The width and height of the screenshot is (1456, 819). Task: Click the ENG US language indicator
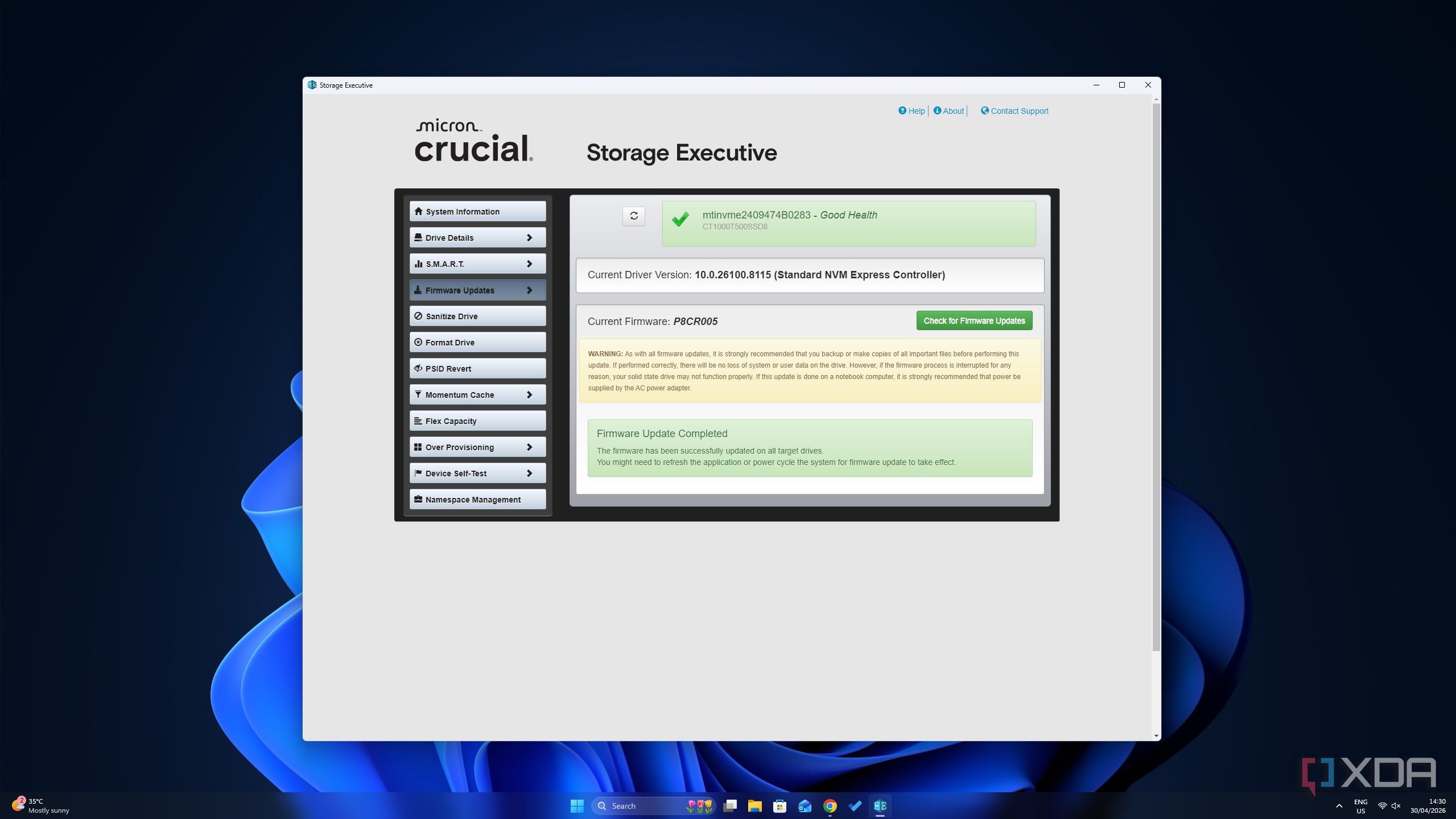[1360, 806]
